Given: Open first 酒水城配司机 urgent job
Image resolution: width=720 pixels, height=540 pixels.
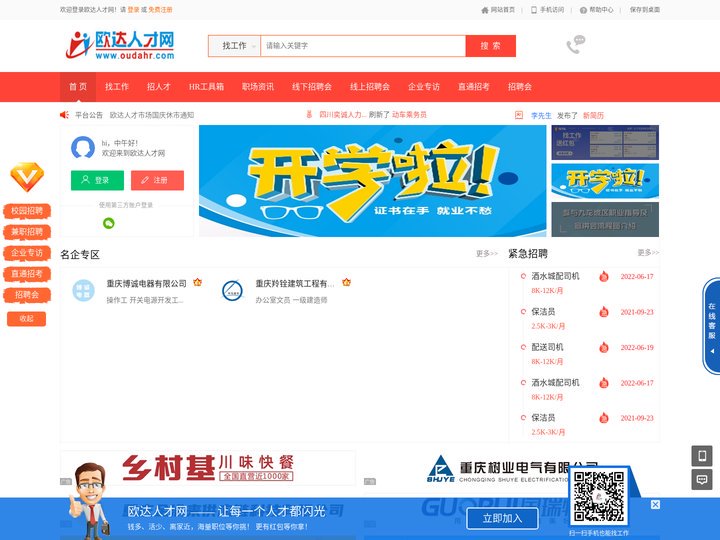Looking at the screenshot, I should coord(555,276).
